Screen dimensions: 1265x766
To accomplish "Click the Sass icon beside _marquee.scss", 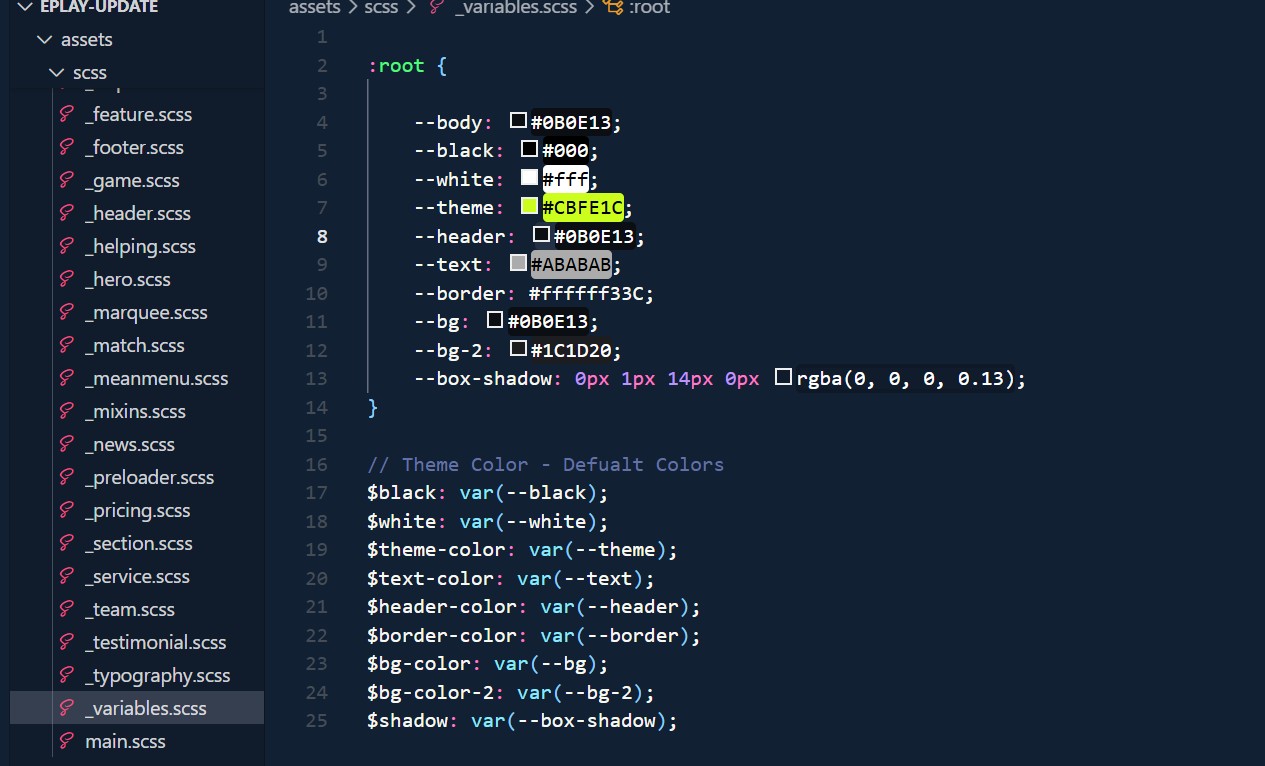I will coord(68,312).
